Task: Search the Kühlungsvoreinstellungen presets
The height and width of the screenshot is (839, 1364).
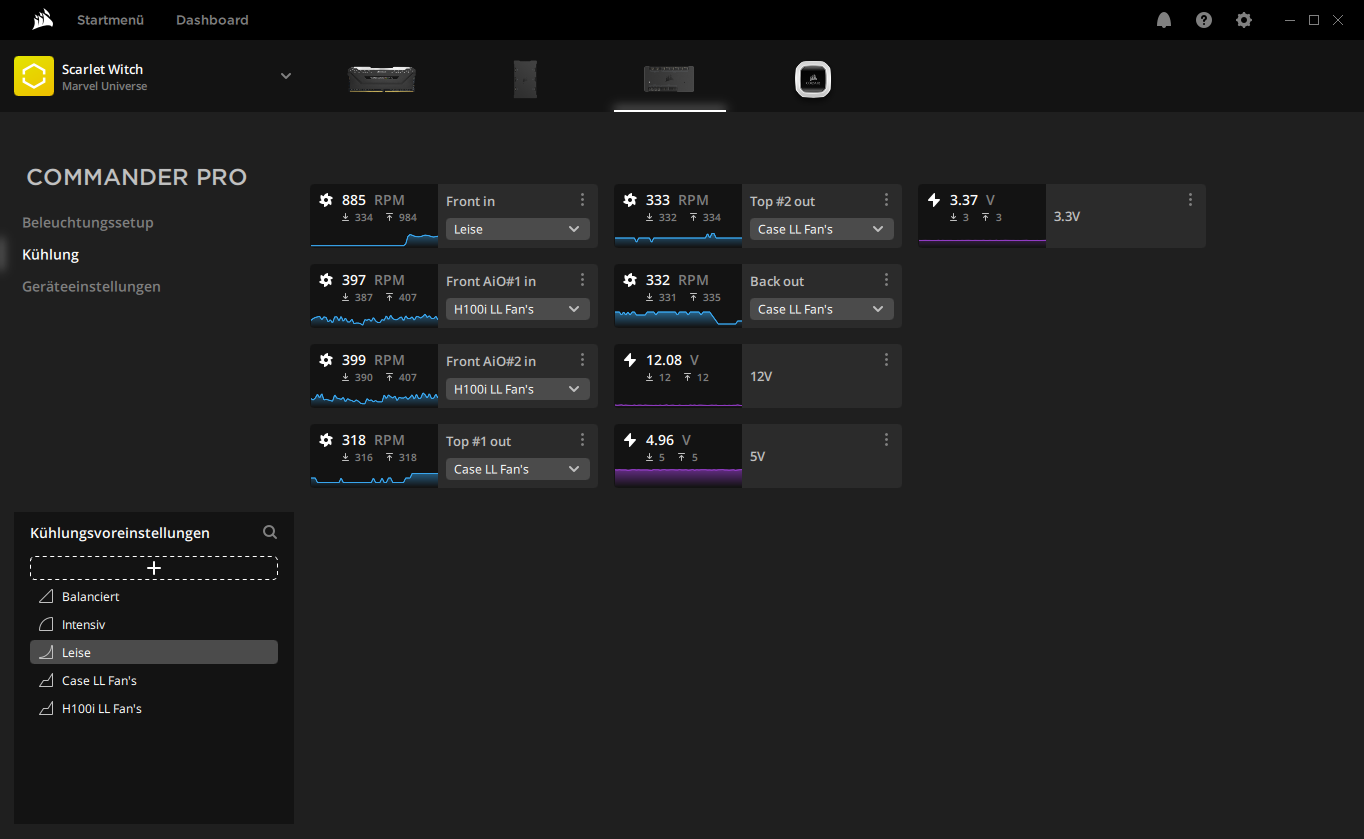Action: pos(270,532)
